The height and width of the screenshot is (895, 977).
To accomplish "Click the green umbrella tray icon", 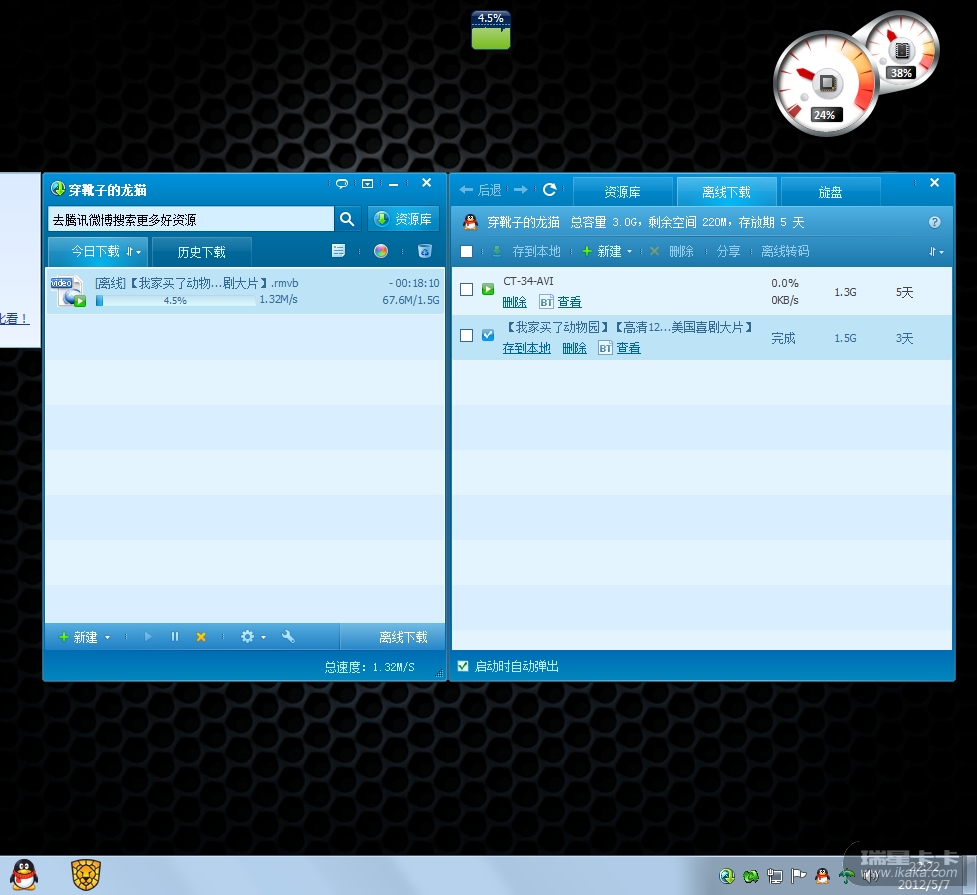I will click(846, 876).
